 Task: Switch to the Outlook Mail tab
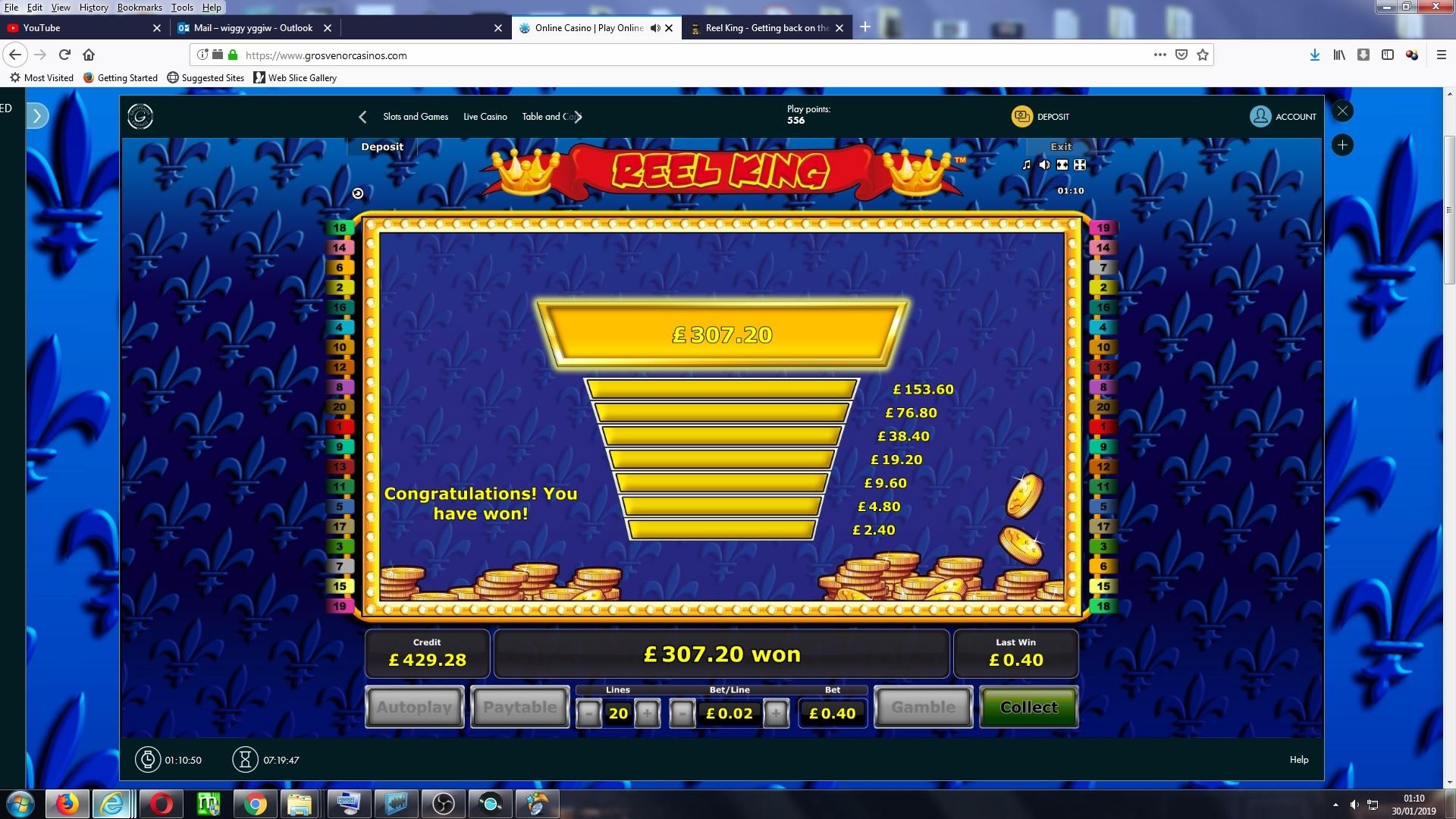[x=253, y=28]
